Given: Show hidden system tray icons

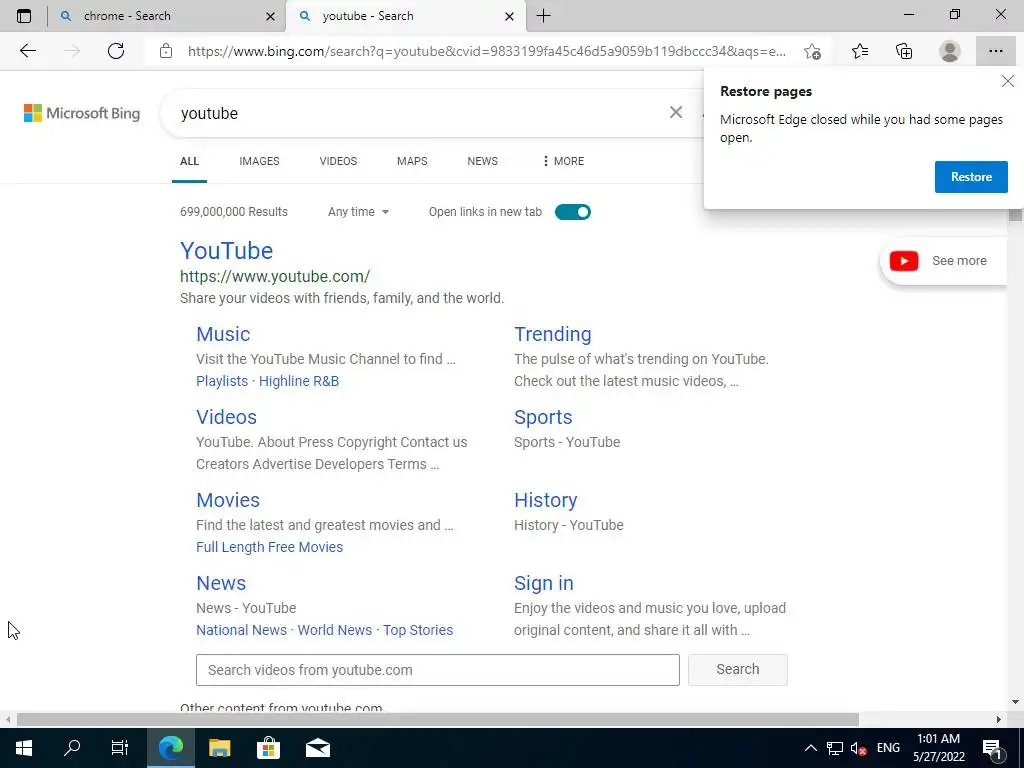Looking at the screenshot, I should [810, 748].
